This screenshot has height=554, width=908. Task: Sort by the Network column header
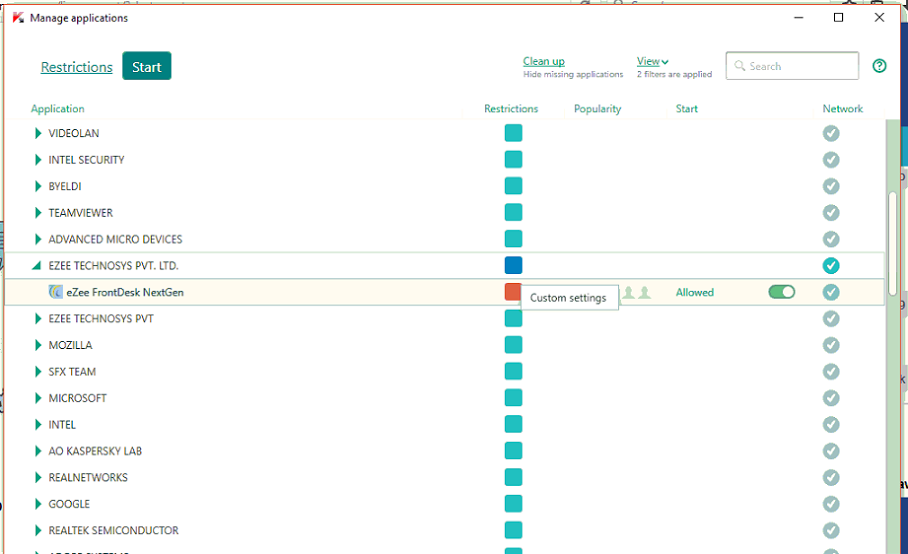click(x=843, y=109)
